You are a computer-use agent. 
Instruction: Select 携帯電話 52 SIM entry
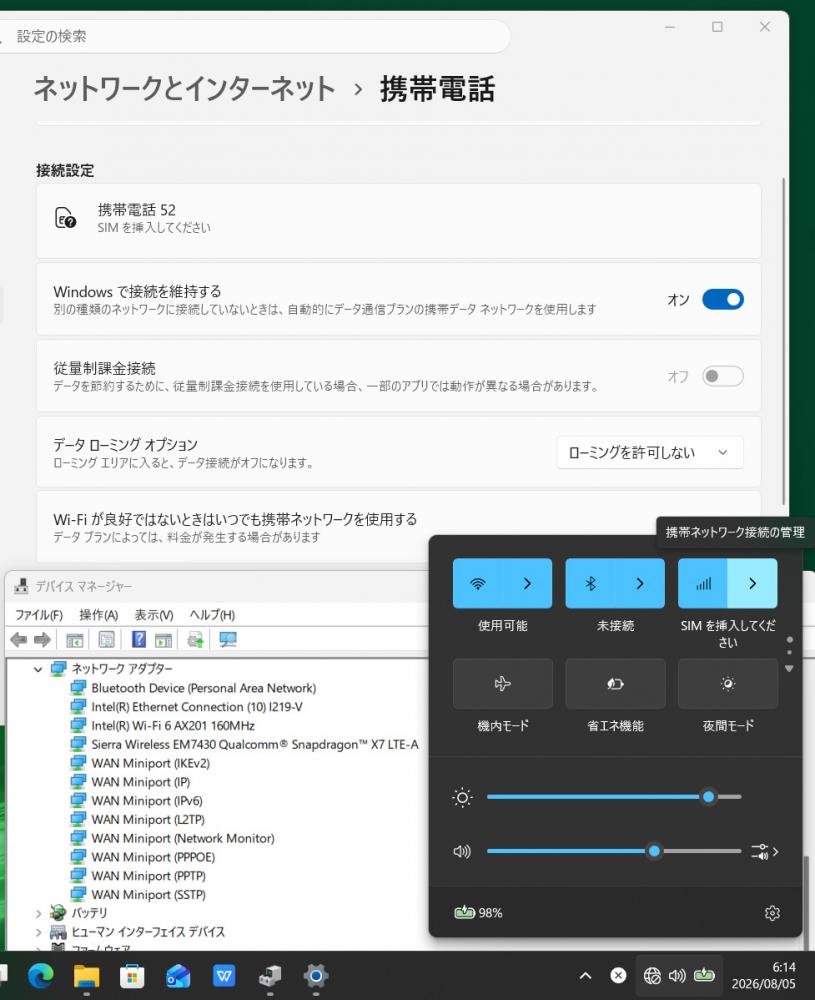click(399, 221)
